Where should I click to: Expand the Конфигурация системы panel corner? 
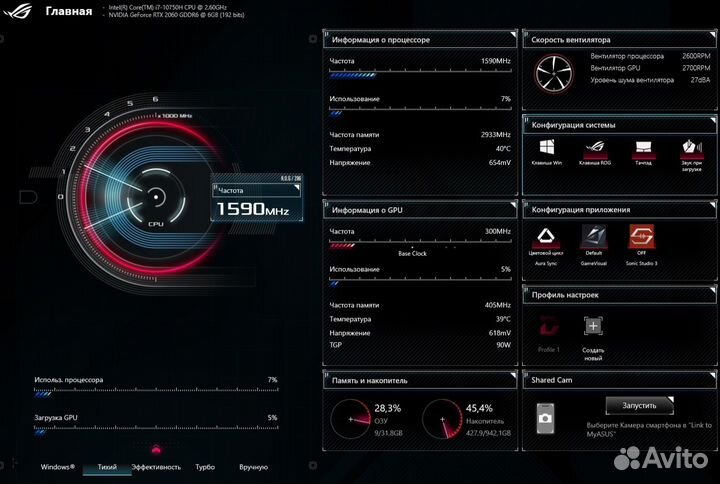[x=712, y=120]
